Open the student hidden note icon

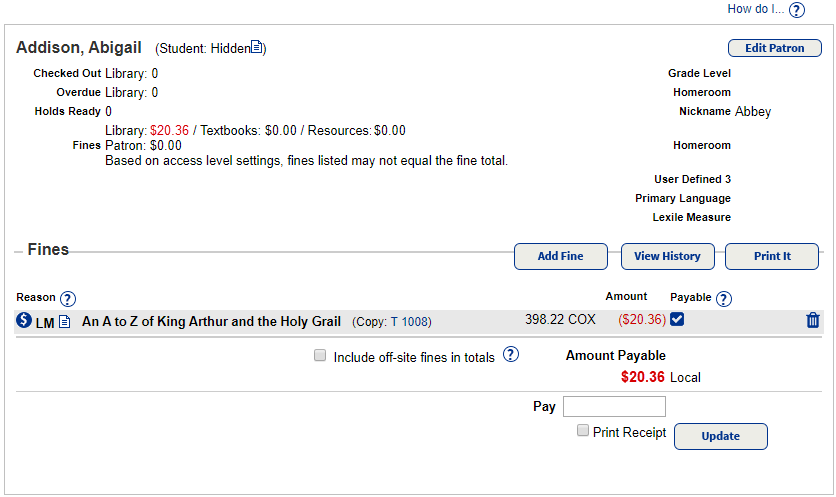point(256,47)
